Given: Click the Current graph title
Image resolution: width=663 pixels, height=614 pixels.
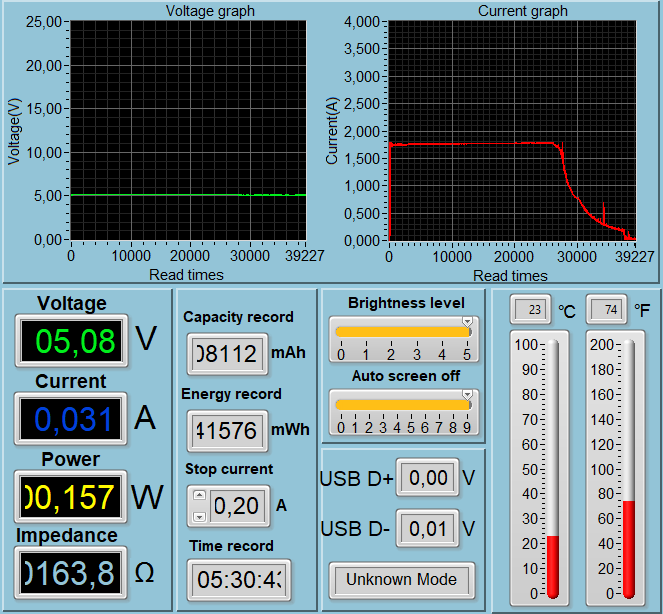Looking at the screenshot, I should click(x=523, y=11).
